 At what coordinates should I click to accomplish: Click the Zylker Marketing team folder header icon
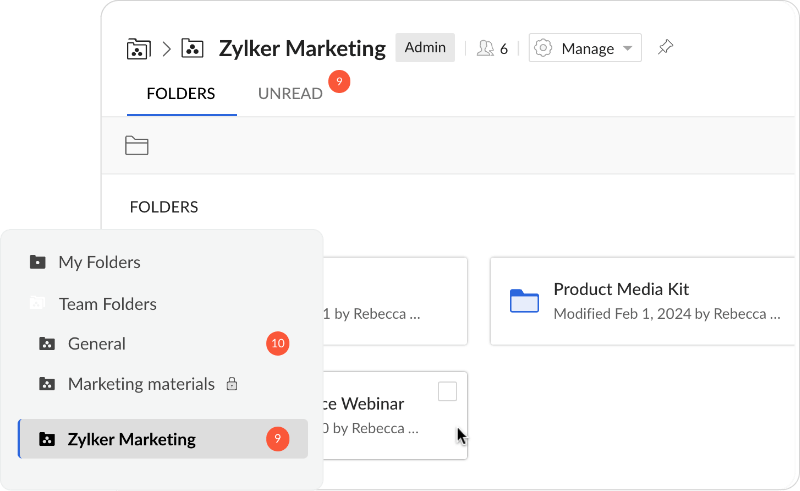pyautogui.click(x=193, y=48)
